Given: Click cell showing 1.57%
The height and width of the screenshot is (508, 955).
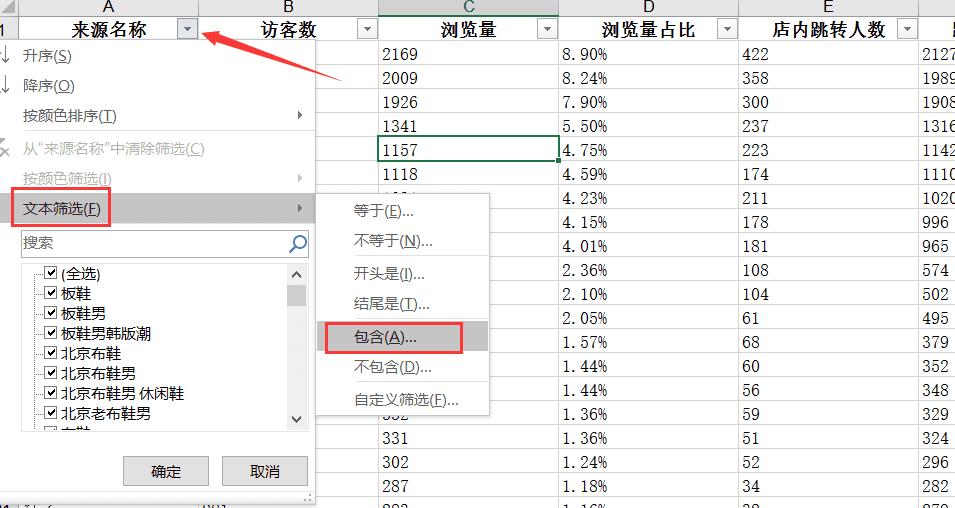Looking at the screenshot, I should (x=649, y=342).
